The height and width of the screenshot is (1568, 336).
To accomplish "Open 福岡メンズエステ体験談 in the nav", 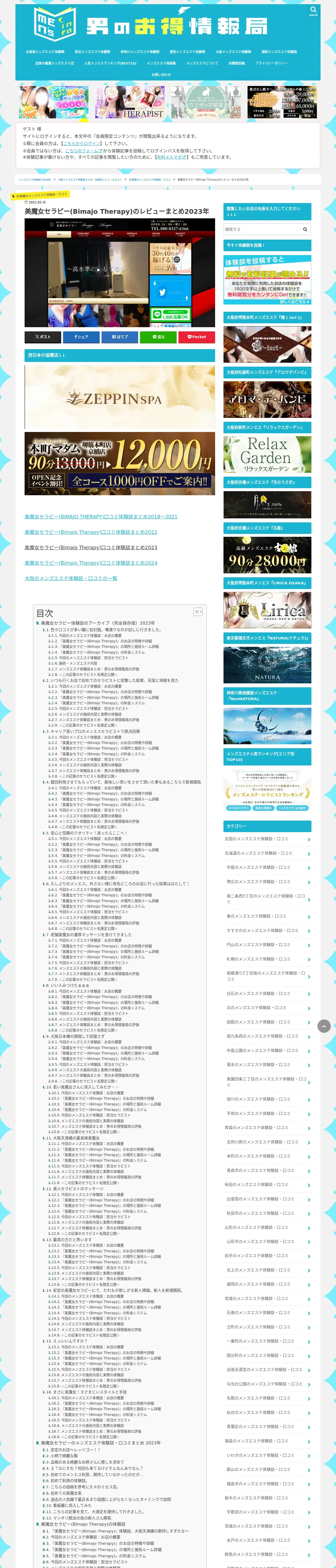I will (279, 52).
